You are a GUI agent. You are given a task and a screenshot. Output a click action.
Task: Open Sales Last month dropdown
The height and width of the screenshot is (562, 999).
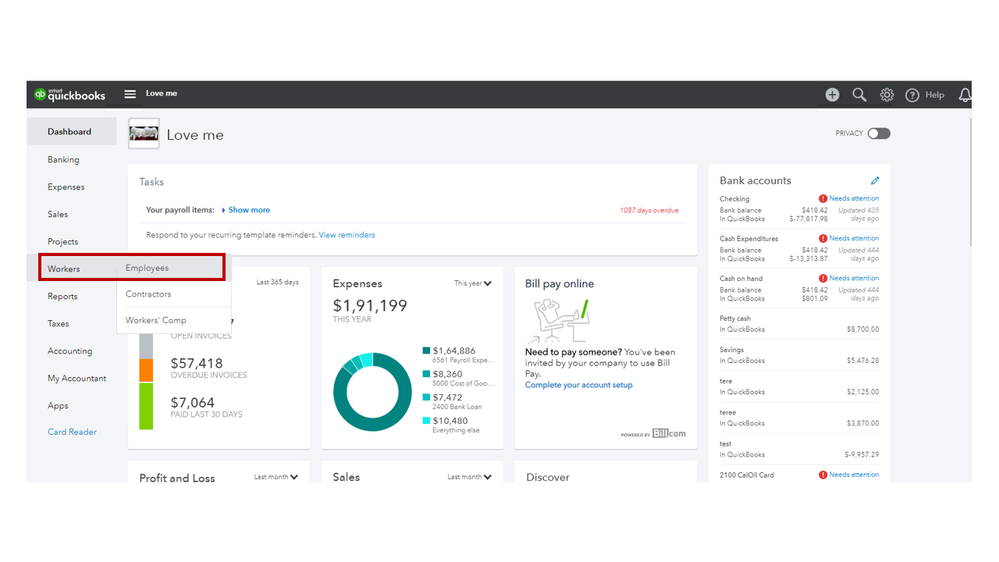tap(470, 477)
